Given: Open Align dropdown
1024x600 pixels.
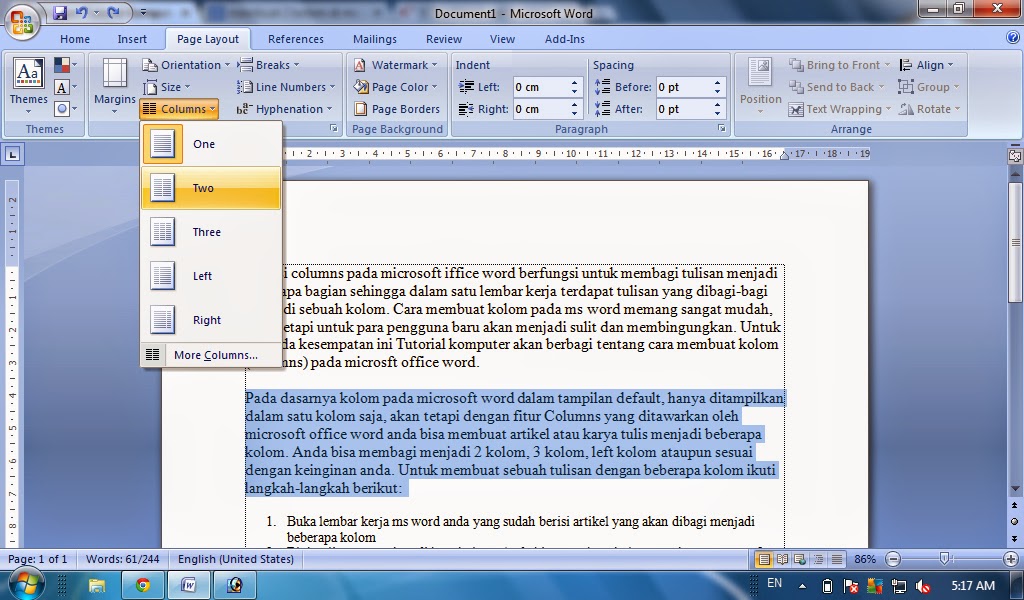Looking at the screenshot, I should point(926,65).
